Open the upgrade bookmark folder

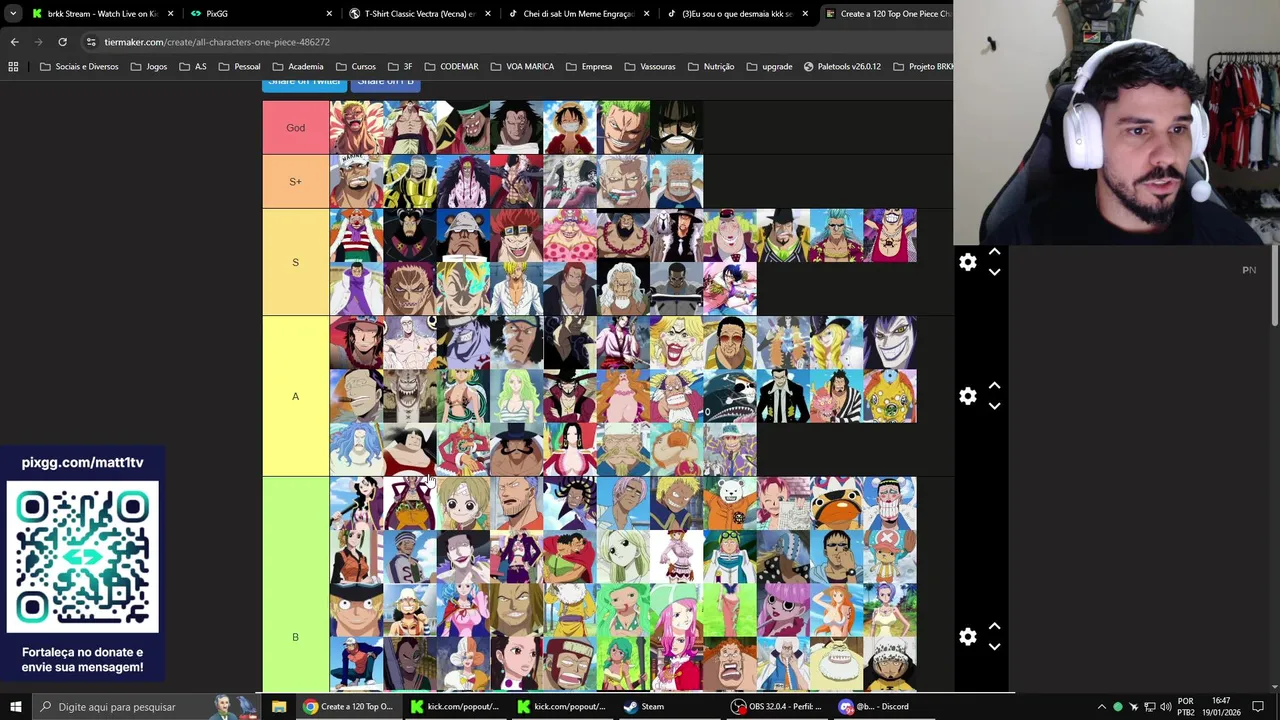coord(769,67)
